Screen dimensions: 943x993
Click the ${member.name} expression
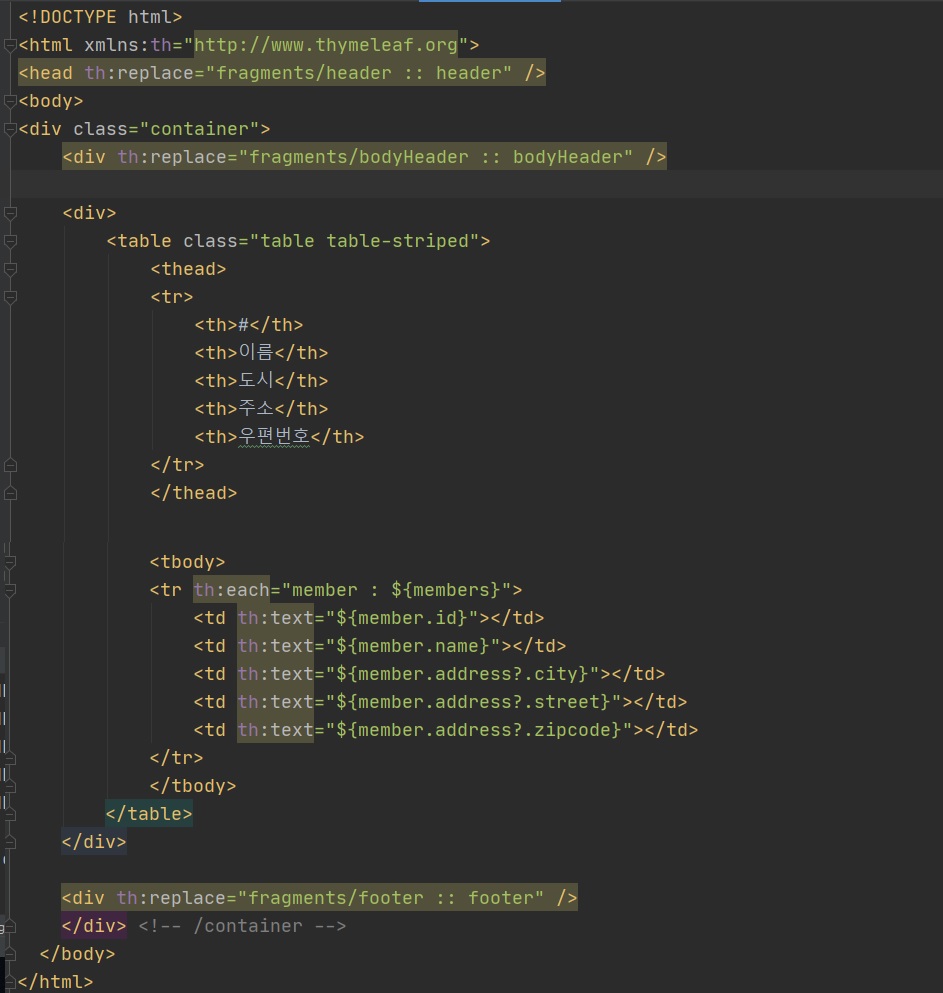413,646
